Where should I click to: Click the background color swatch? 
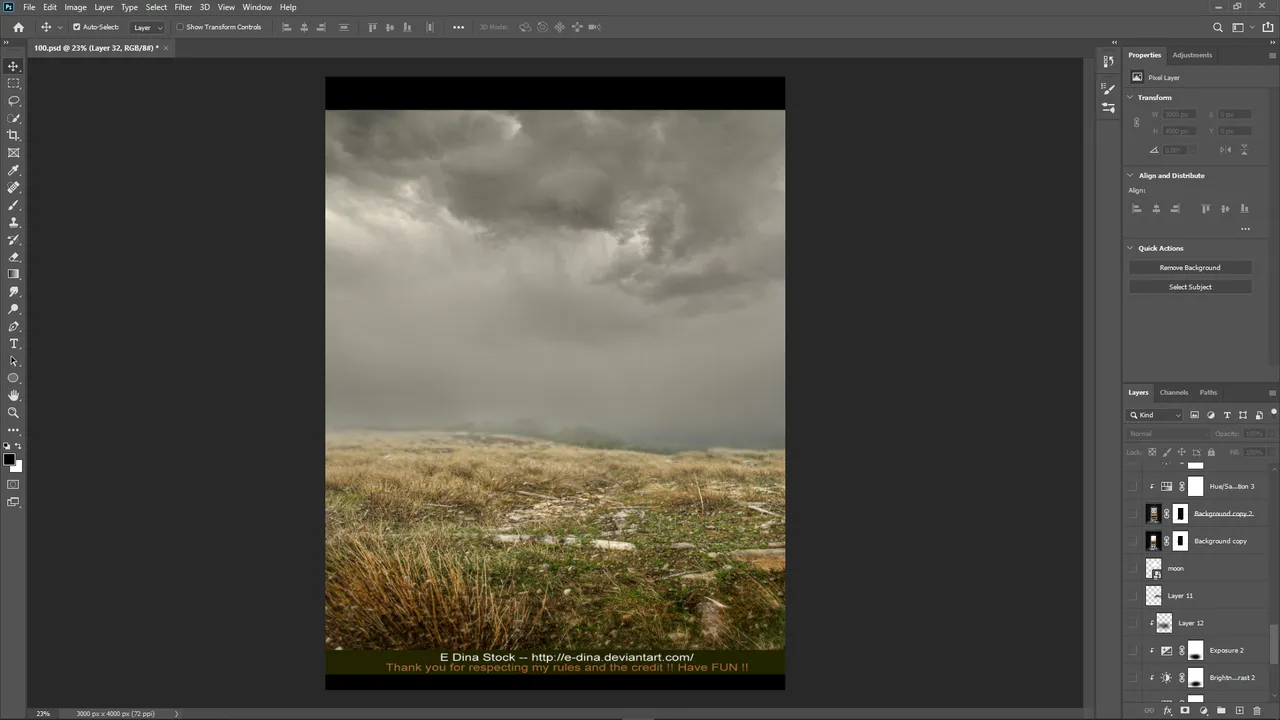pyautogui.click(x=16, y=466)
